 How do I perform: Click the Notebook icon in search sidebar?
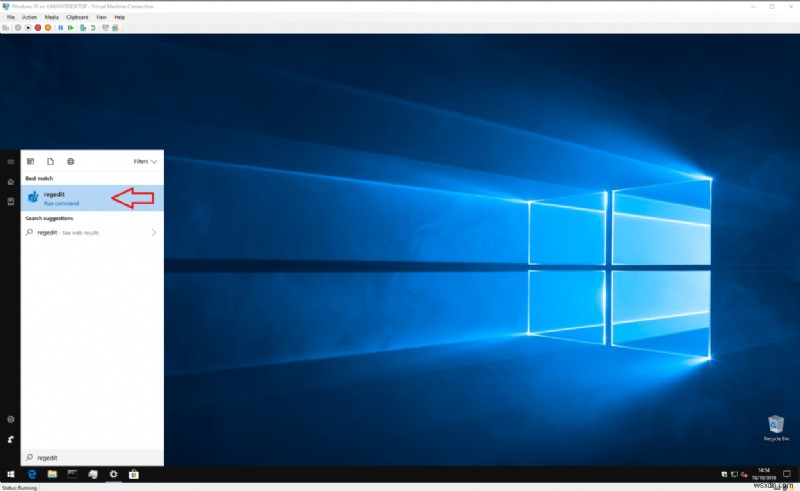coord(10,201)
